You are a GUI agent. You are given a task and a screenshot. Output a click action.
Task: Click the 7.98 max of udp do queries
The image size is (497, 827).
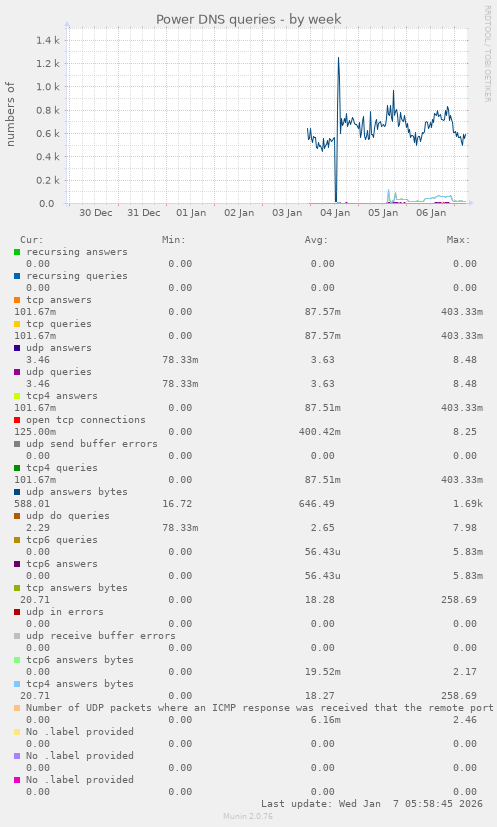(465, 528)
